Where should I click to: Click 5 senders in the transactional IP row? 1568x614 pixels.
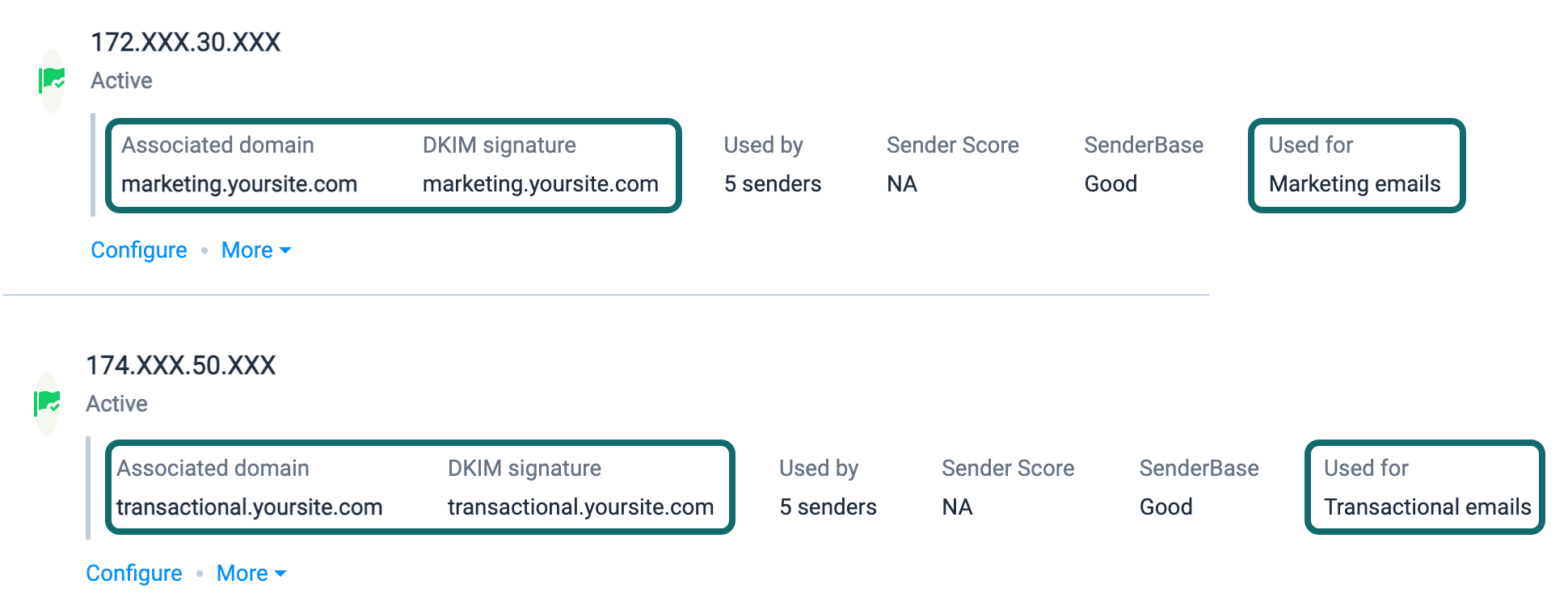click(x=828, y=507)
